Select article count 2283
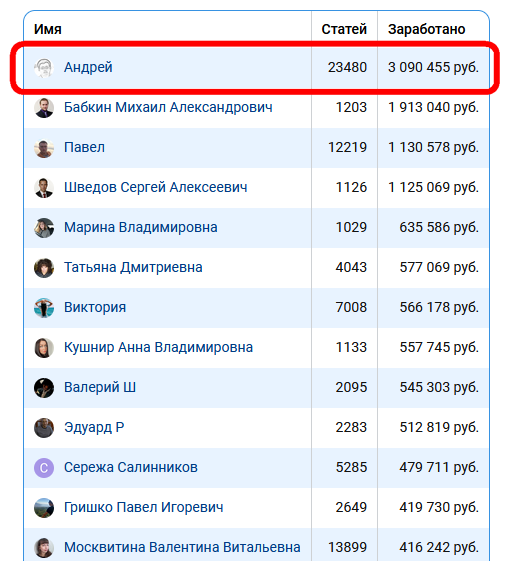 click(x=351, y=428)
